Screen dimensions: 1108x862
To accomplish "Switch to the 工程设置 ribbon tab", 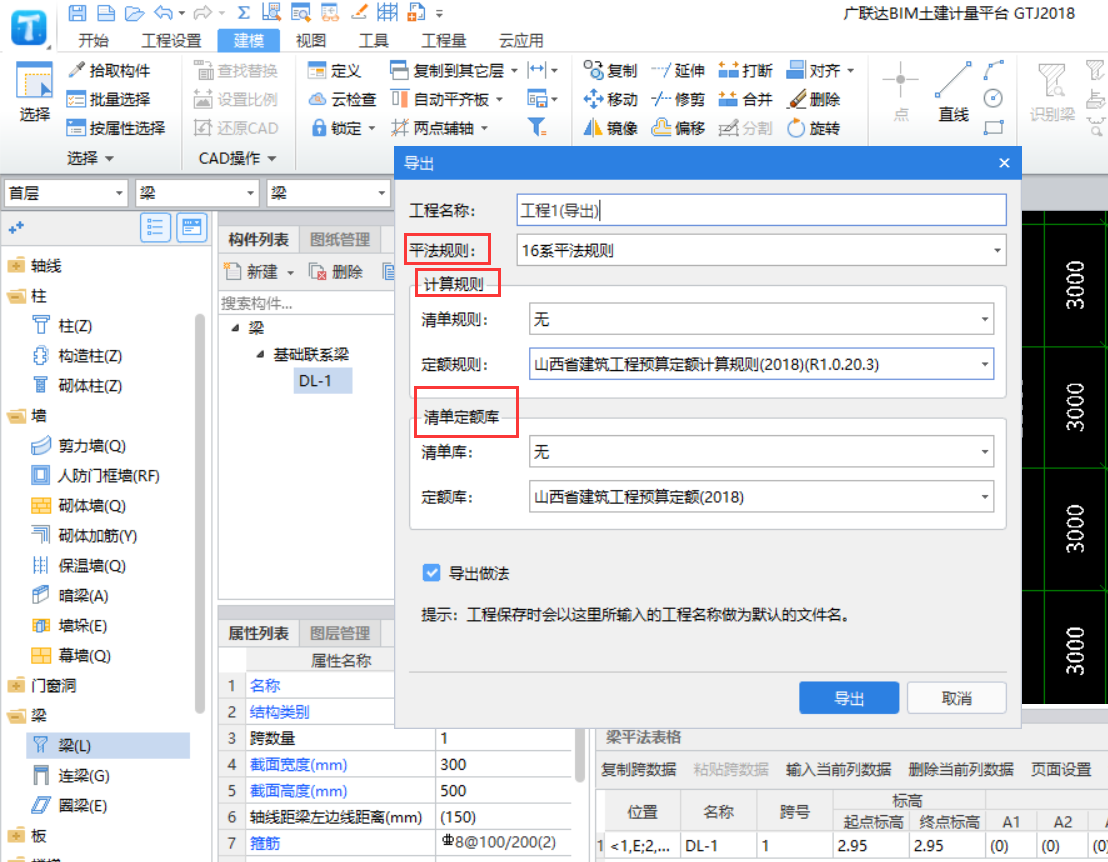I will coord(171,40).
